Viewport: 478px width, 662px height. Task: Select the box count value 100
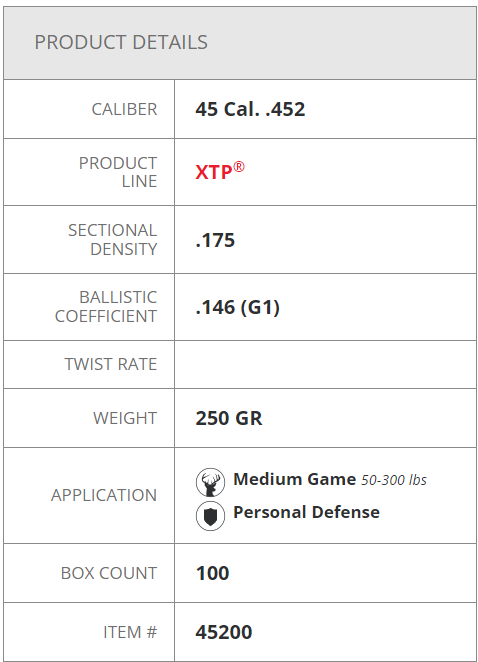(212, 573)
